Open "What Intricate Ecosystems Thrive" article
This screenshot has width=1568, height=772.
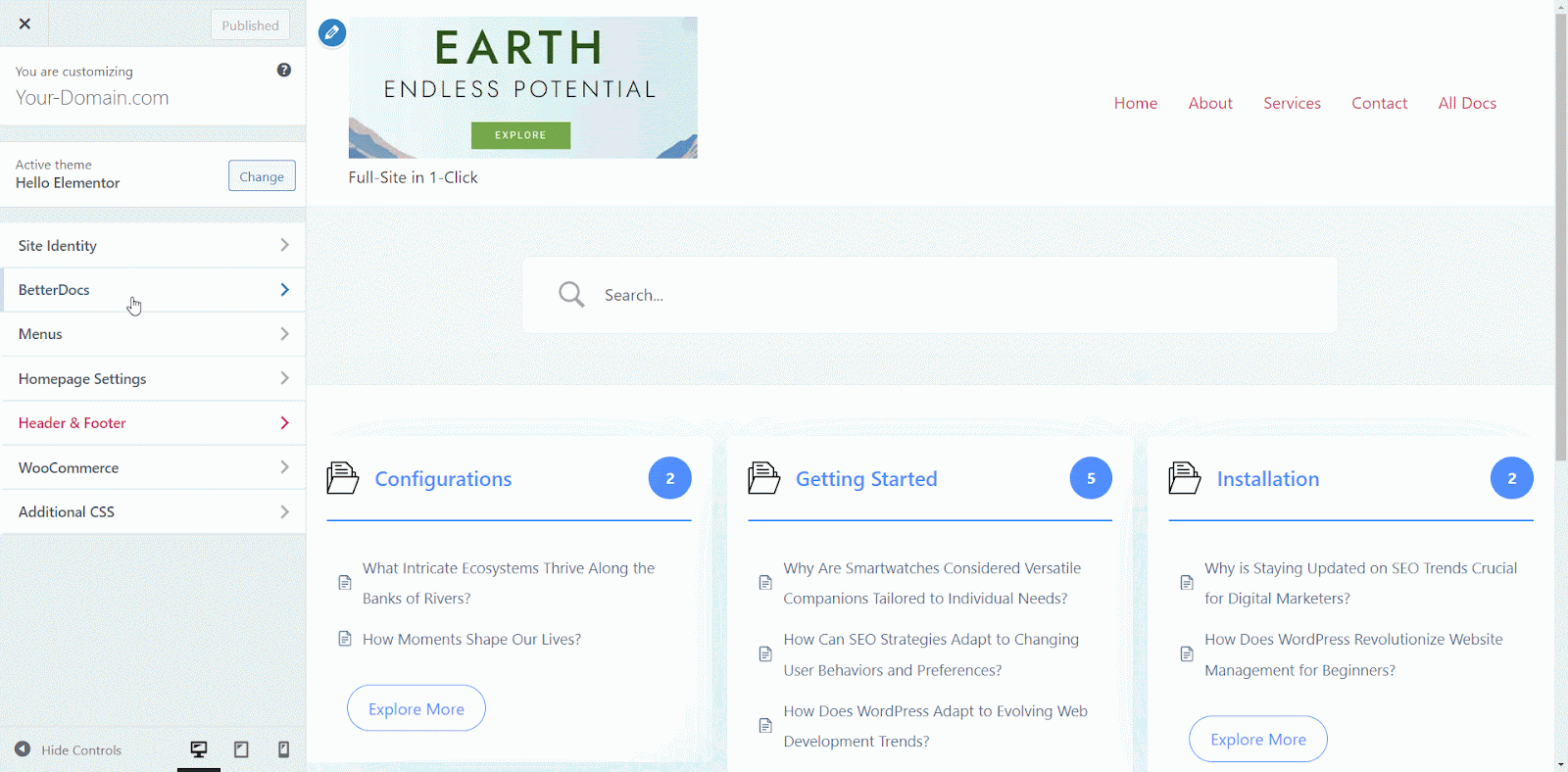tap(509, 583)
